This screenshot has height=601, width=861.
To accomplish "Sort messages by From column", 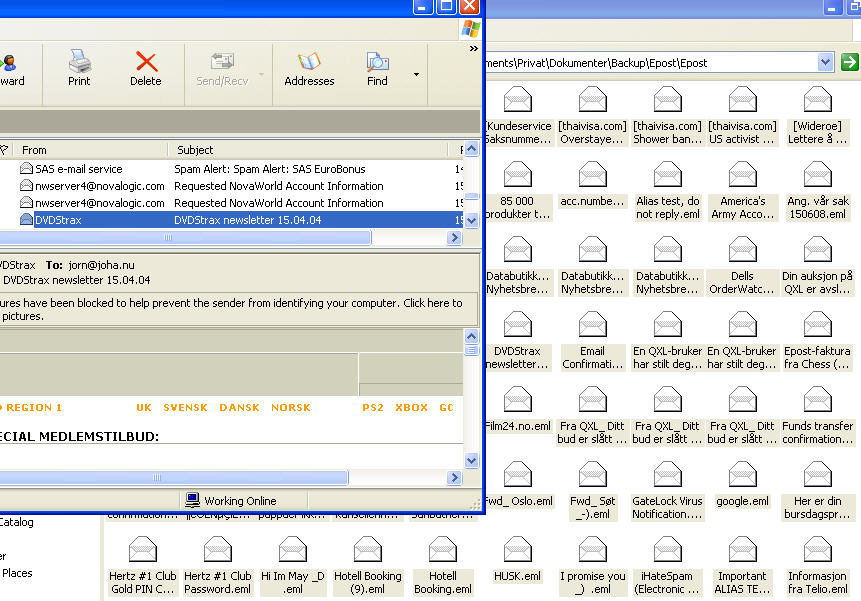I will (92, 150).
